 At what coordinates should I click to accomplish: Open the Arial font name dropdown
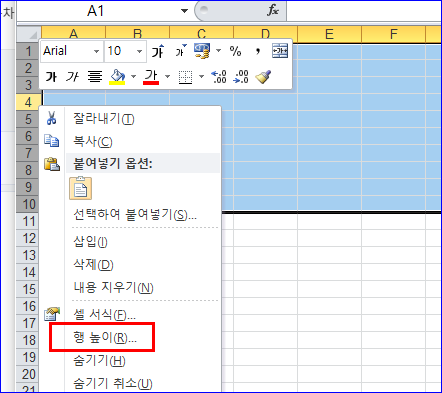pos(96,51)
